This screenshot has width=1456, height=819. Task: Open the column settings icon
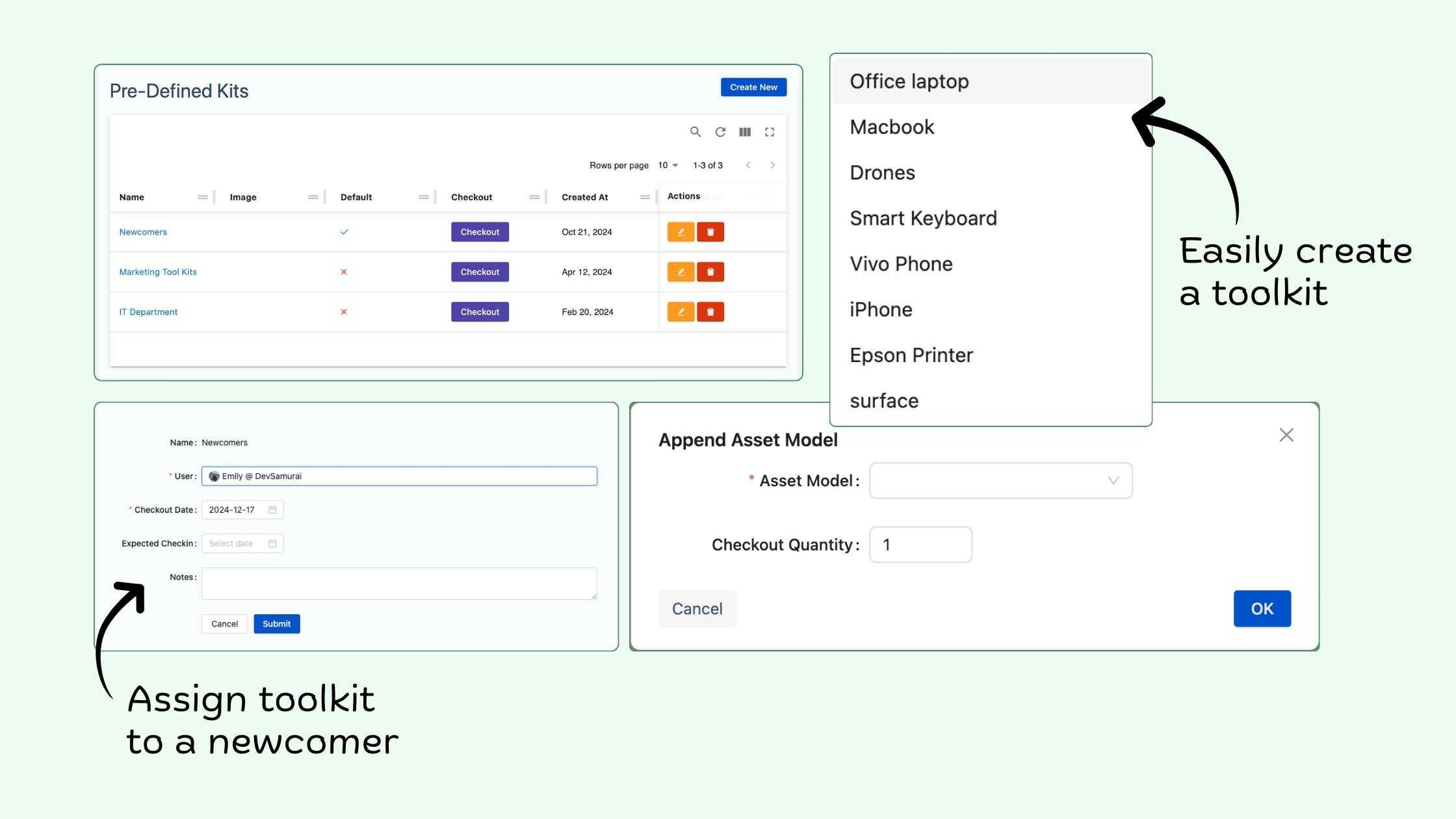745,132
